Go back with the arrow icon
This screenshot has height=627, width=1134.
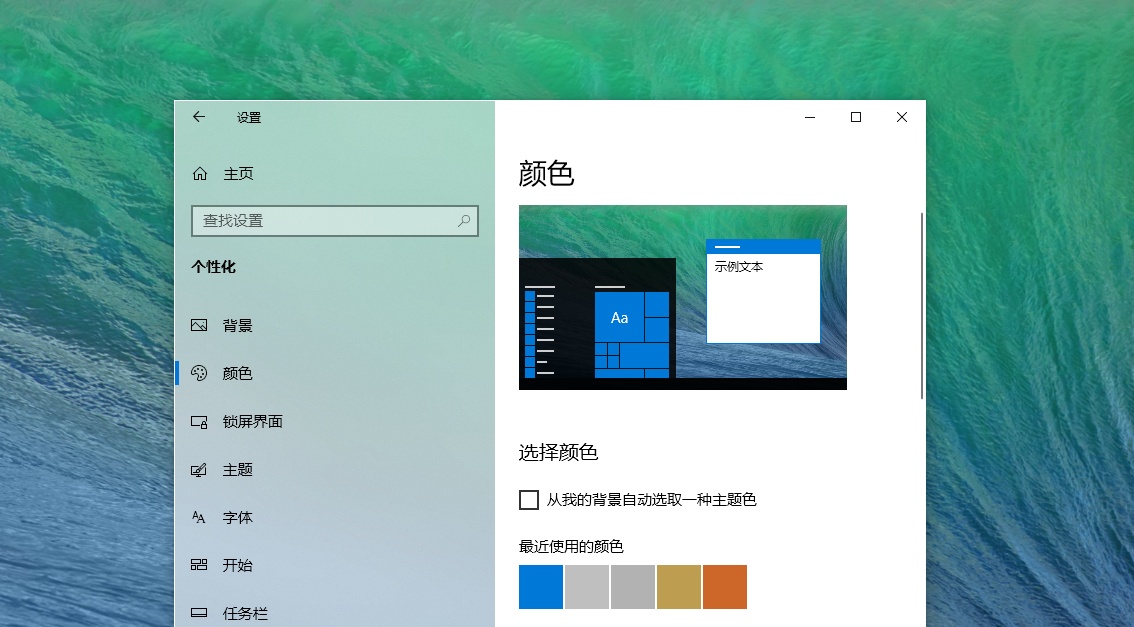(x=199, y=116)
